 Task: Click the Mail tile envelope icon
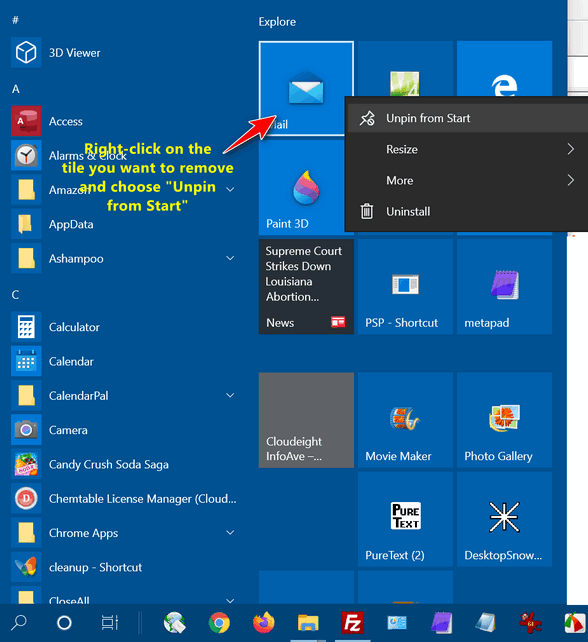click(306, 87)
